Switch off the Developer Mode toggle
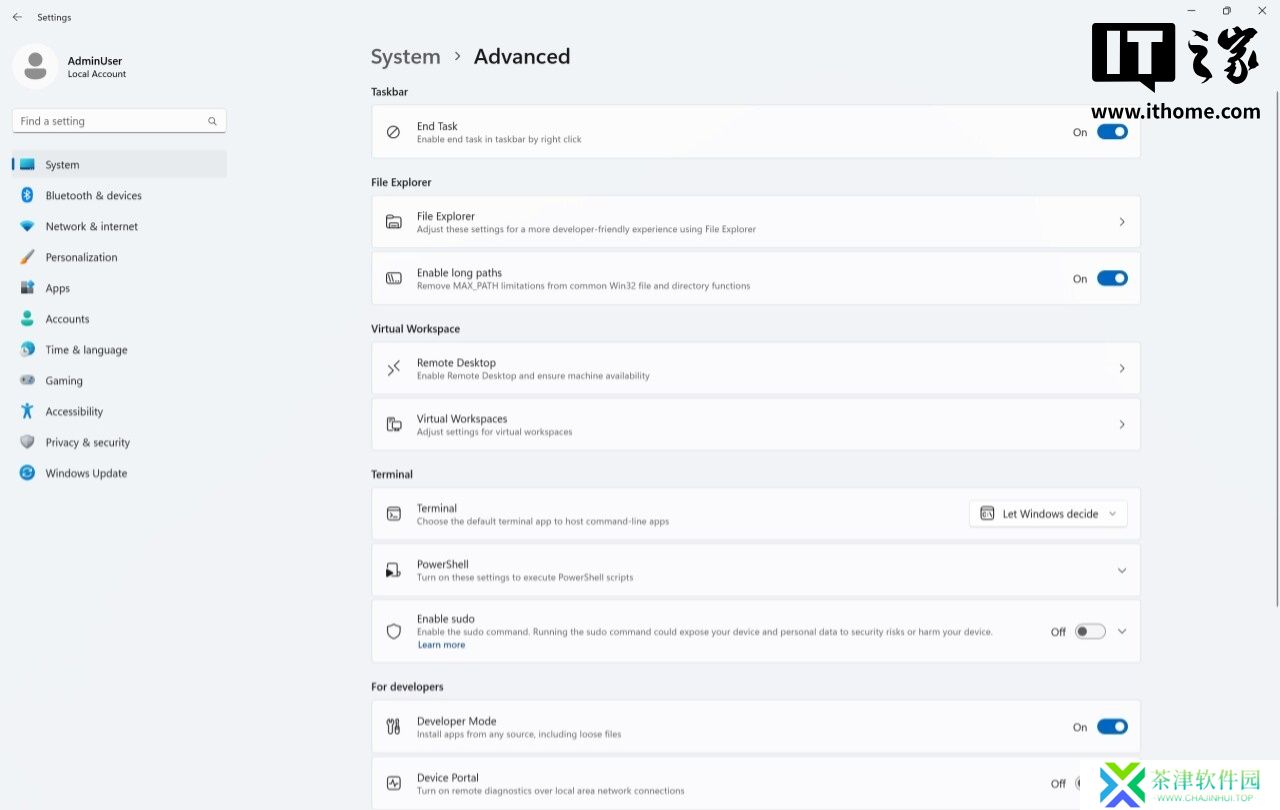 pyautogui.click(x=1112, y=727)
